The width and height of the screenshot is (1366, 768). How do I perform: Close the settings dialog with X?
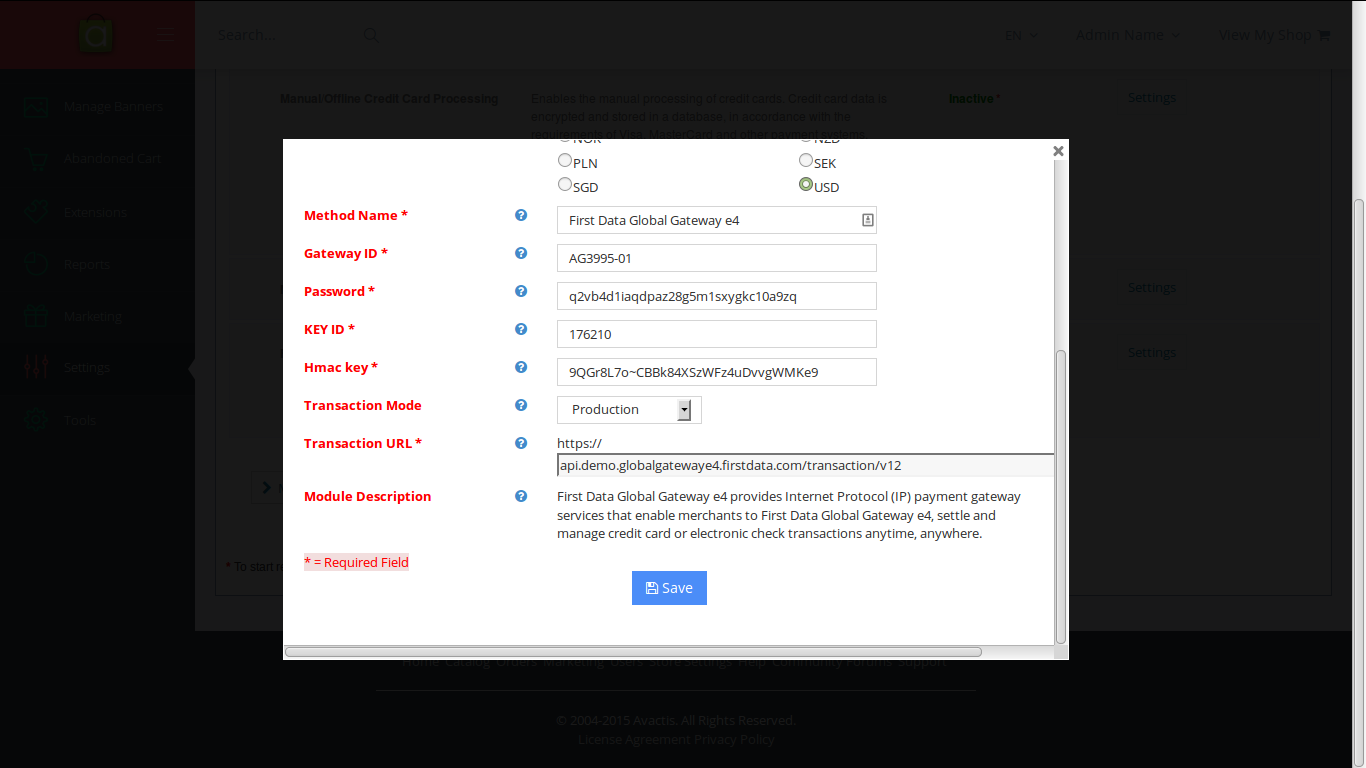click(x=1058, y=151)
